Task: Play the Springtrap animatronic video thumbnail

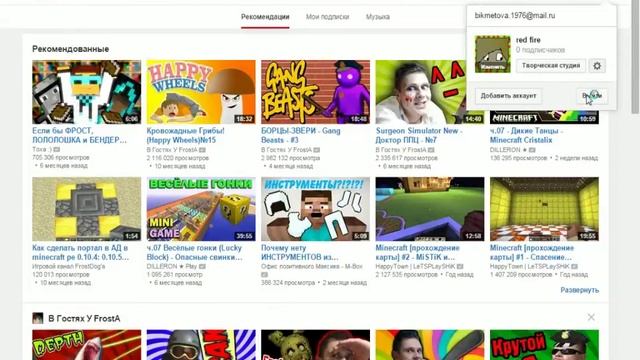Action: (x=316, y=345)
